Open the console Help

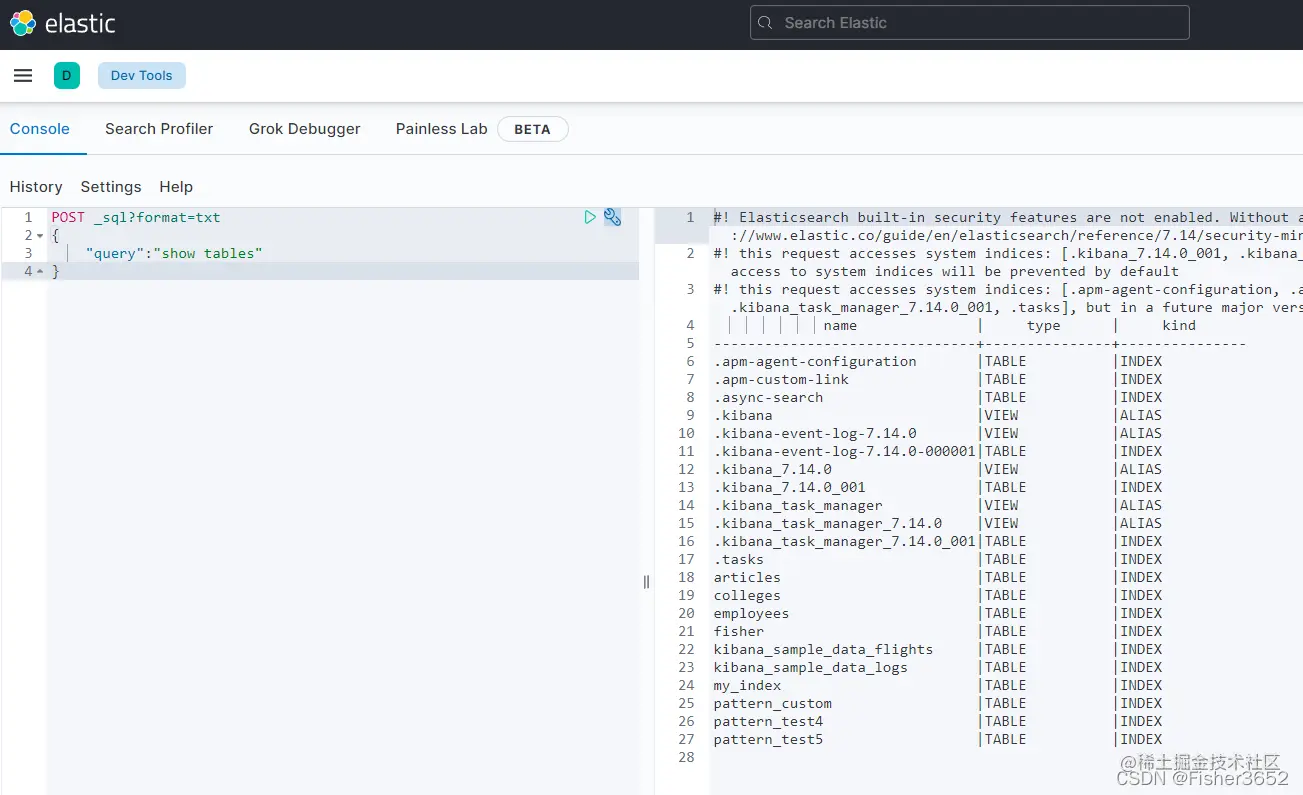click(x=176, y=187)
